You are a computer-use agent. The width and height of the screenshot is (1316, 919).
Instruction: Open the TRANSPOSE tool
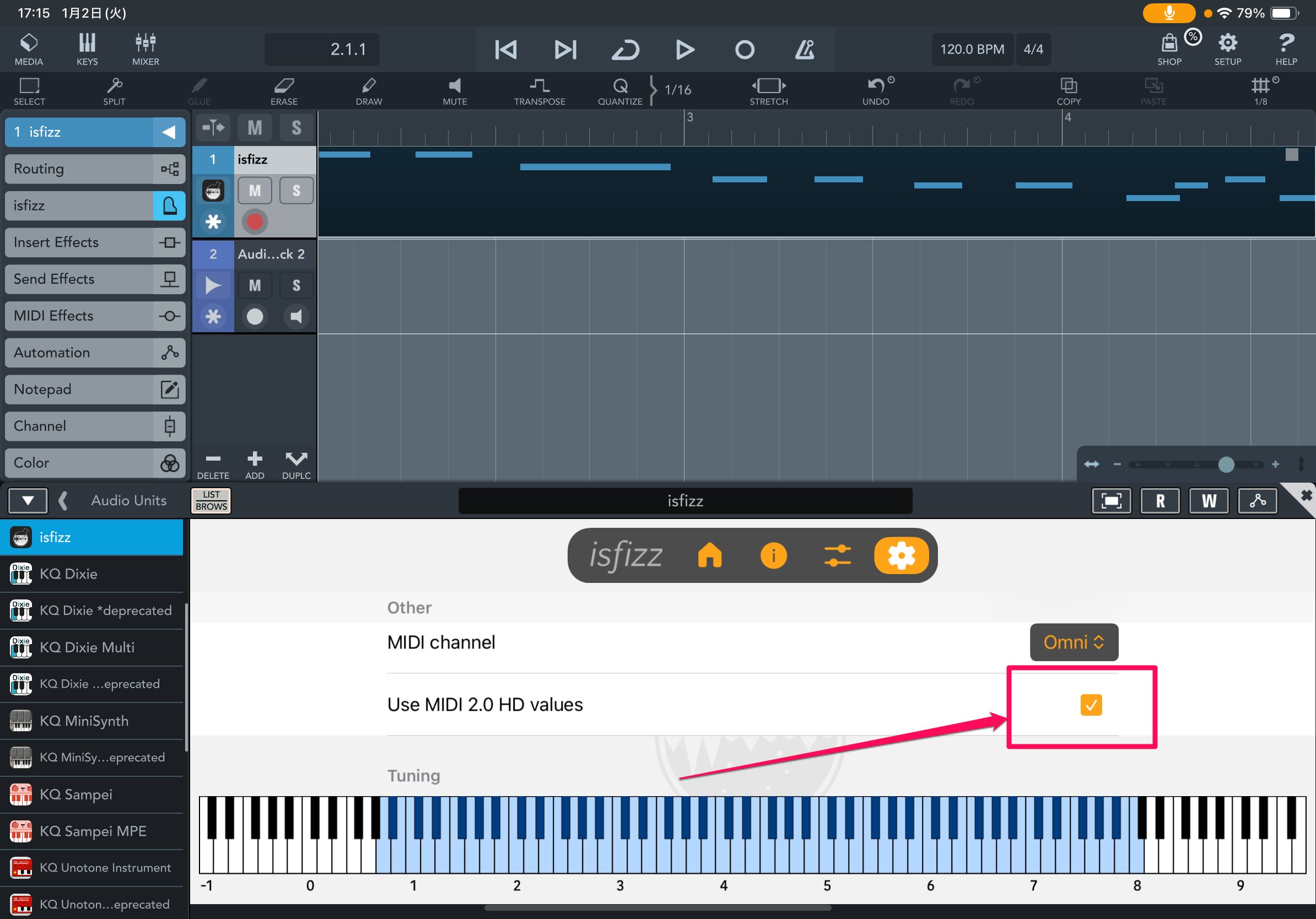(x=540, y=91)
